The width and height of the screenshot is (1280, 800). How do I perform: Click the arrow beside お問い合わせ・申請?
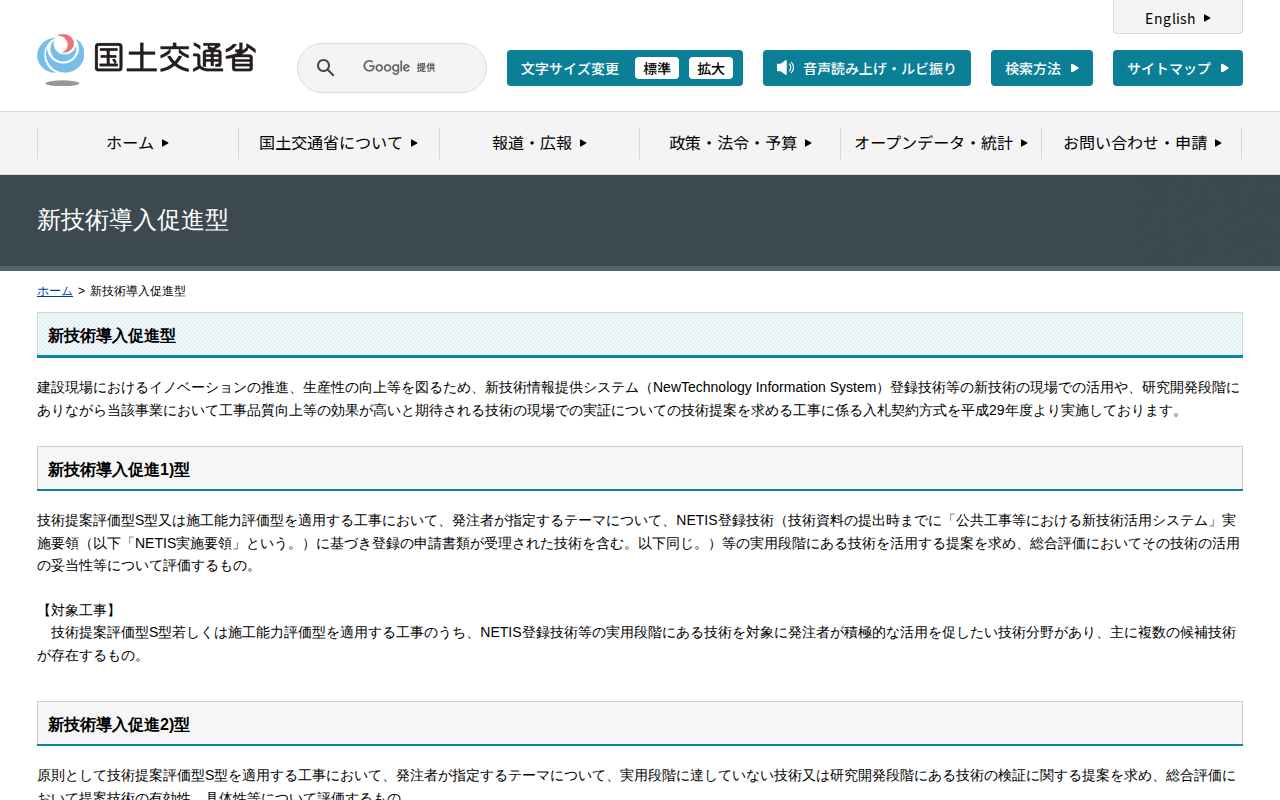click(x=1218, y=143)
